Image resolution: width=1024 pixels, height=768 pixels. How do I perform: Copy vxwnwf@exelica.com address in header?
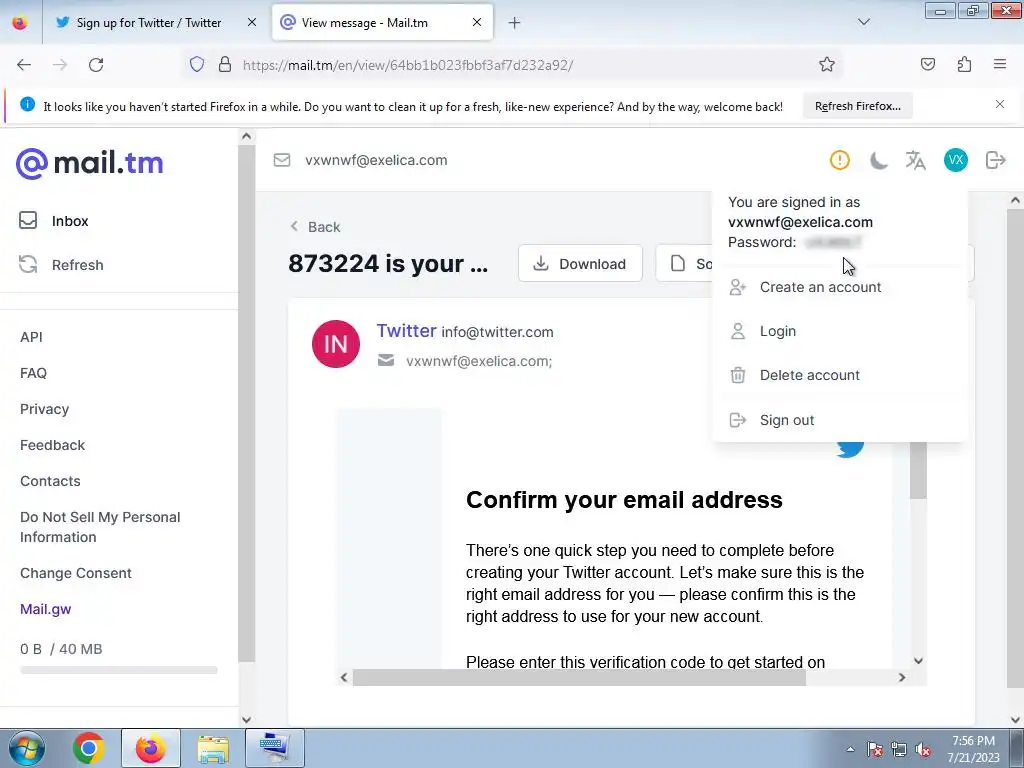click(x=376, y=160)
